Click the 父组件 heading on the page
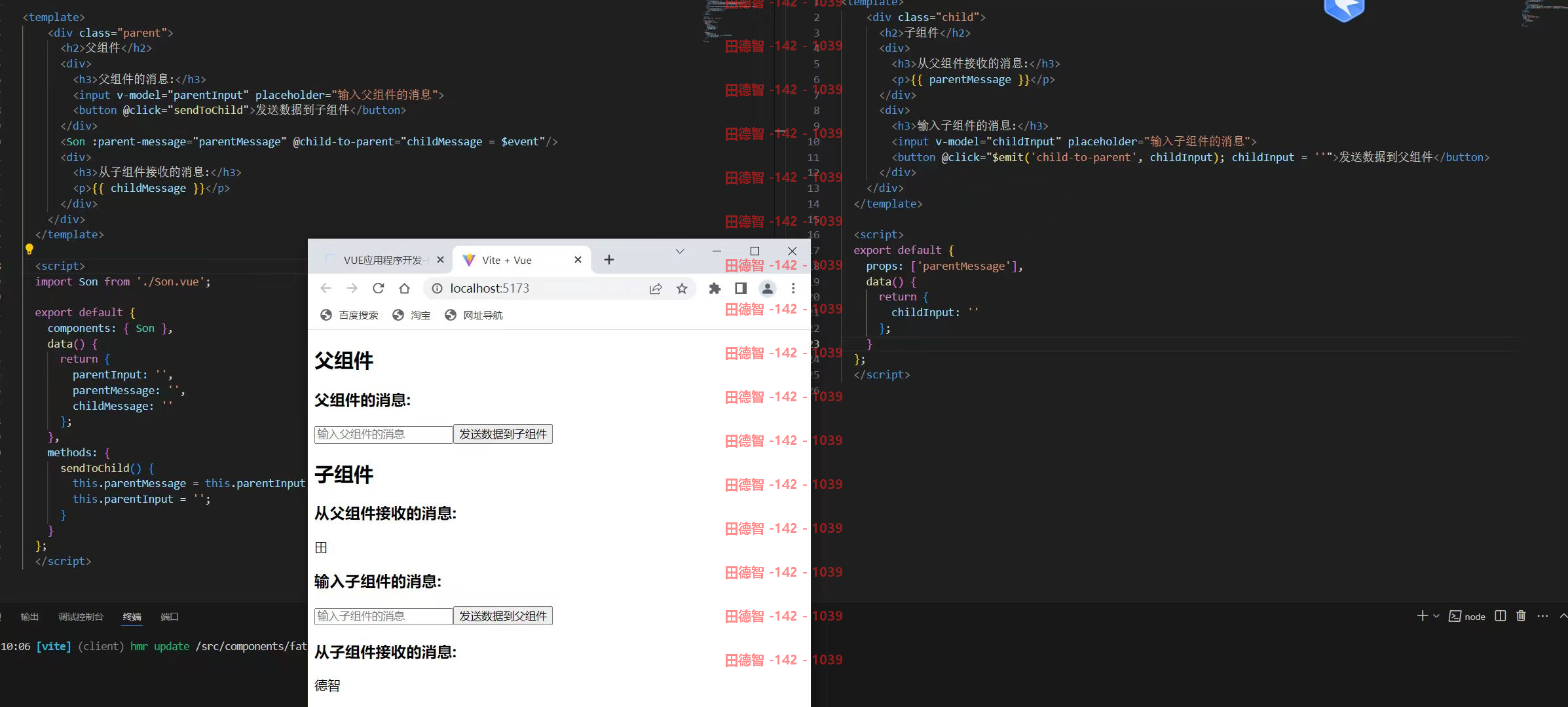Screen dimensions: 1568x707 pos(344,361)
